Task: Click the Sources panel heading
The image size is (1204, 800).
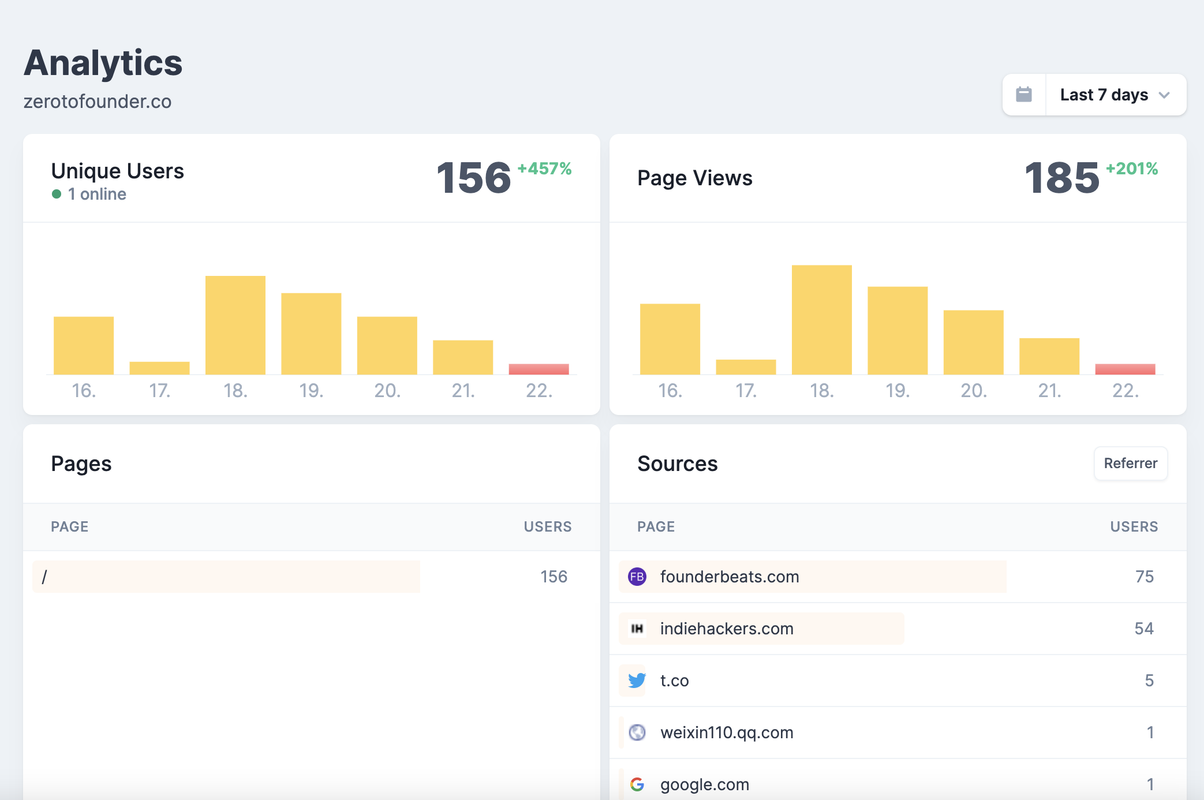Action: pyautogui.click(x=678, y=464)
